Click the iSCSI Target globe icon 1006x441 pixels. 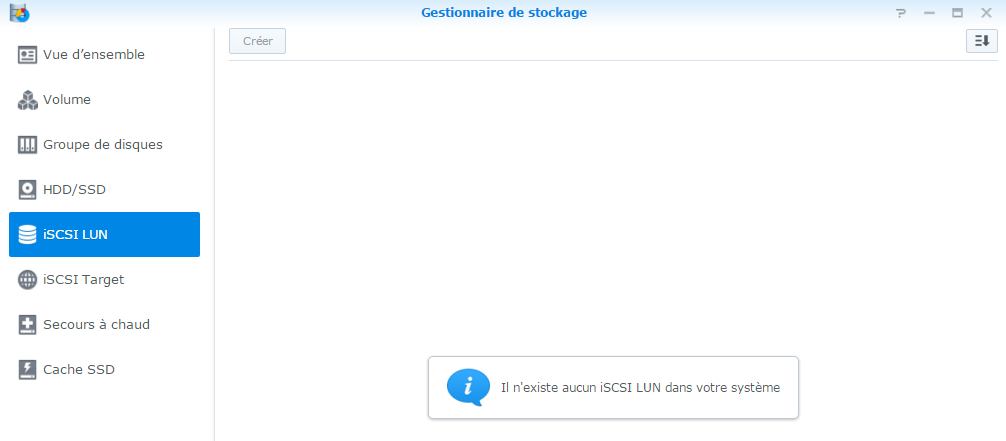click(27, 280)
